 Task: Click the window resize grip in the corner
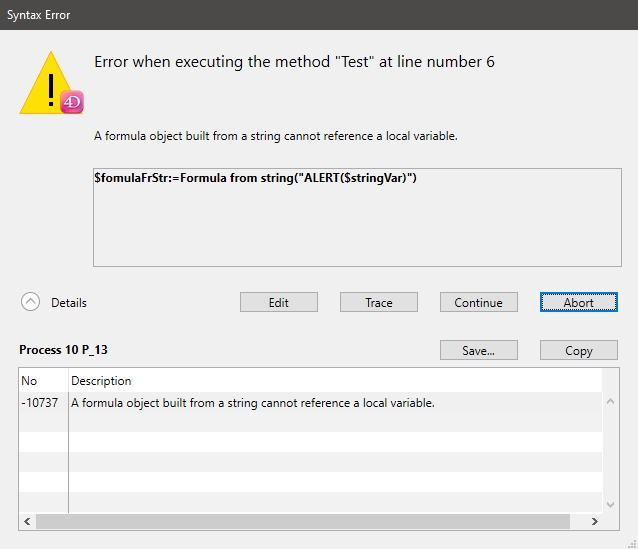pyautogui.click(x=630, y=541)
